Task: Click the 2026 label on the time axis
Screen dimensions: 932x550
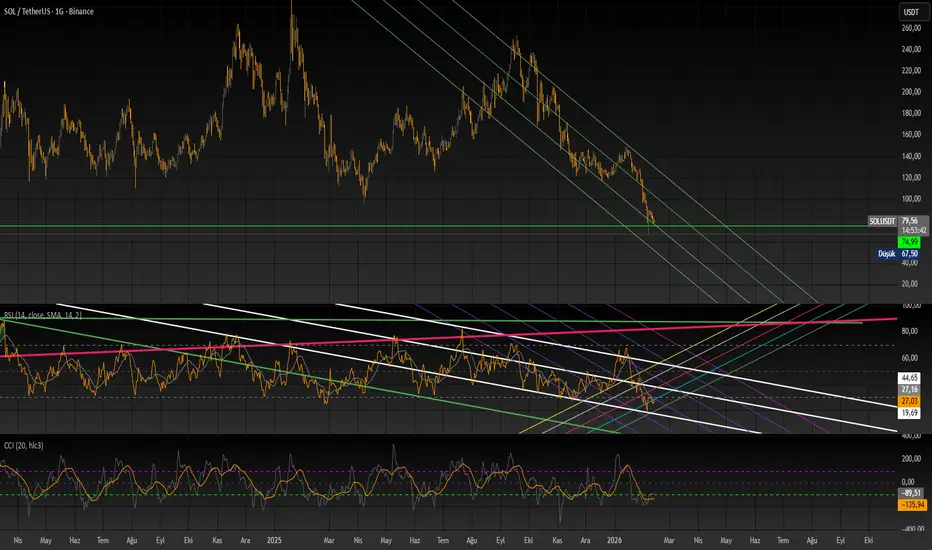Action: pos(616,541)
